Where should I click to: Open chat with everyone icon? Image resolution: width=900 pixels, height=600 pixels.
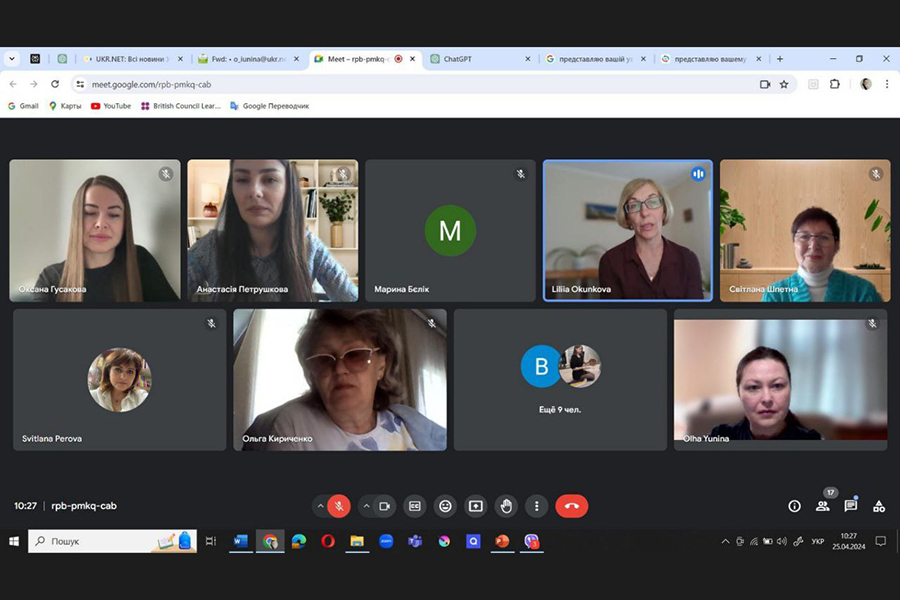pos(851,506)
